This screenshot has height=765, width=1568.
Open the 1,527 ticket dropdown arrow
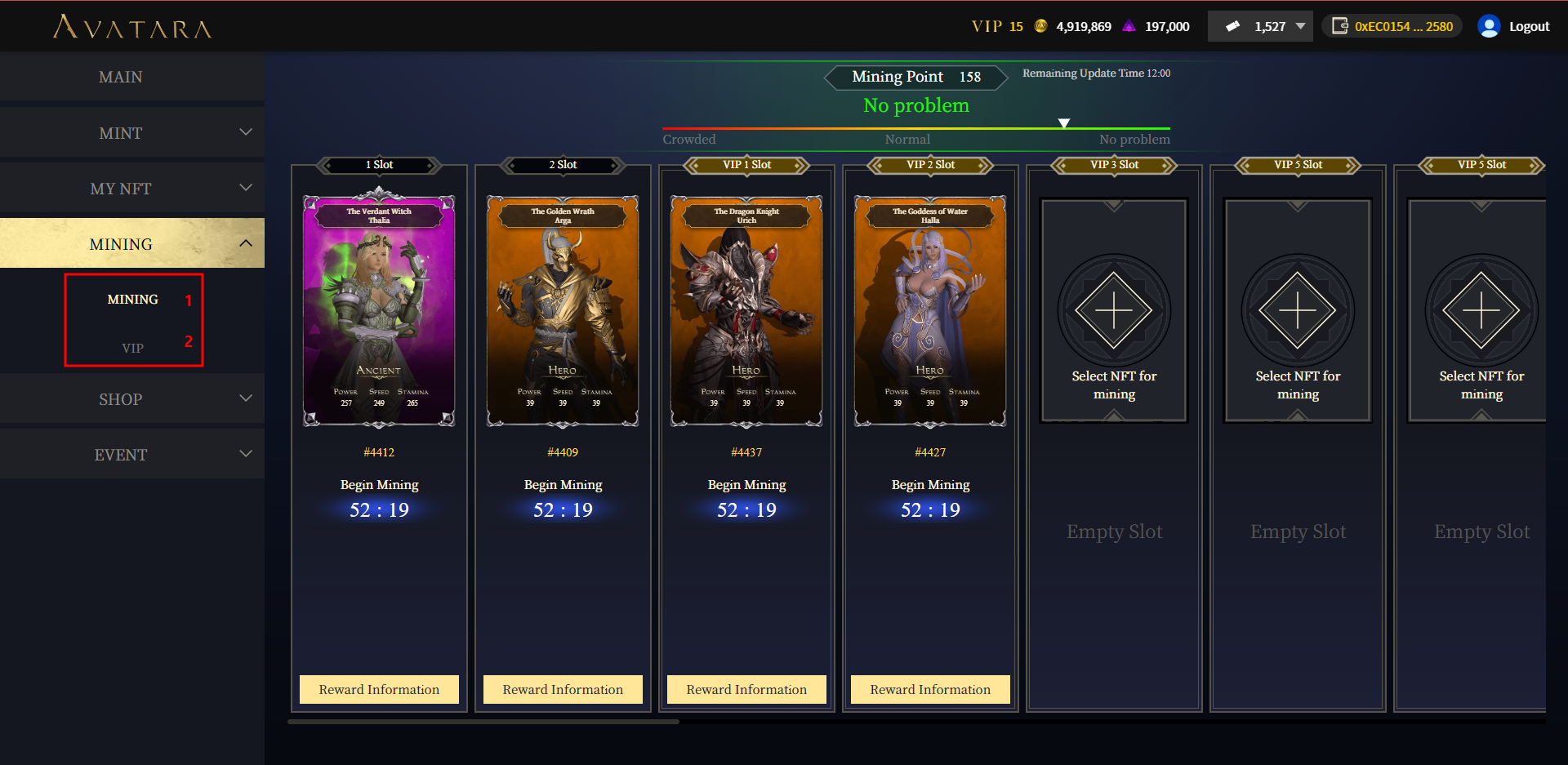pyautogui.click(x=1300, y=26)
